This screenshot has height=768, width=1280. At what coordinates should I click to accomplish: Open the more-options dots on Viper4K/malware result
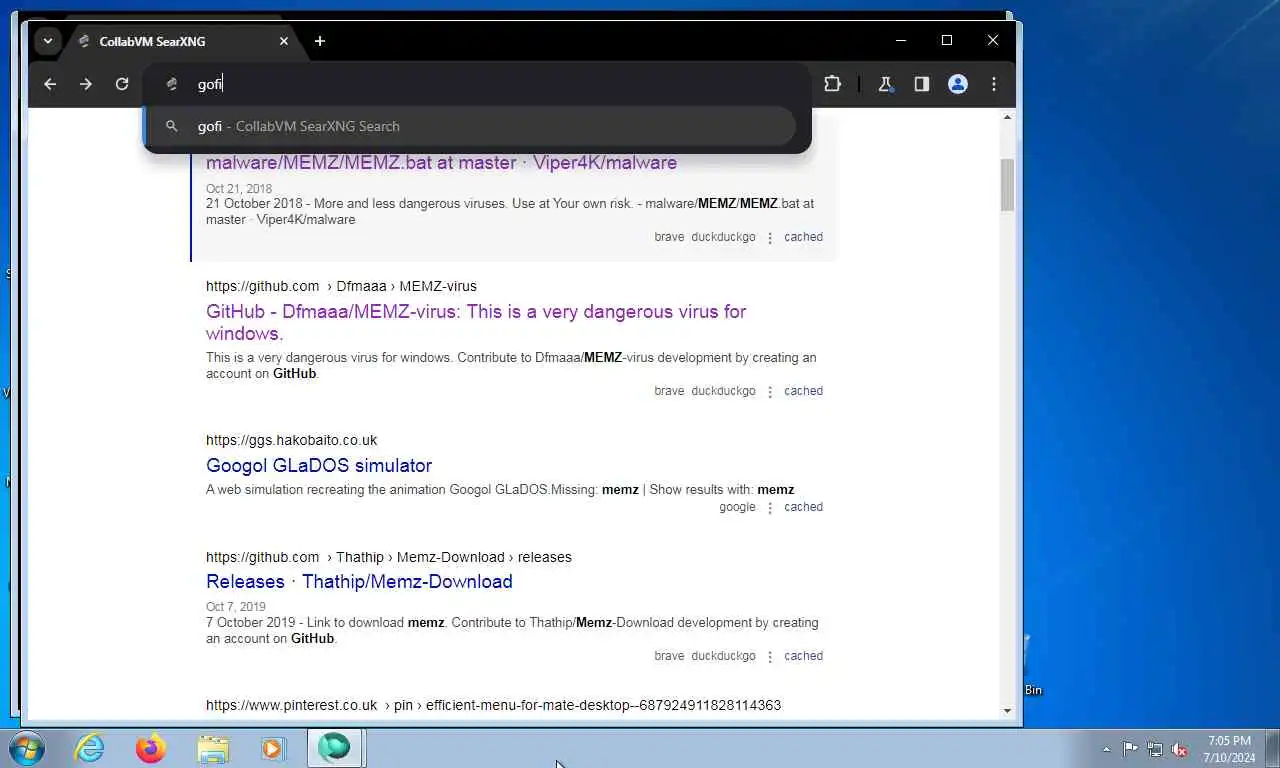point(770,238)
